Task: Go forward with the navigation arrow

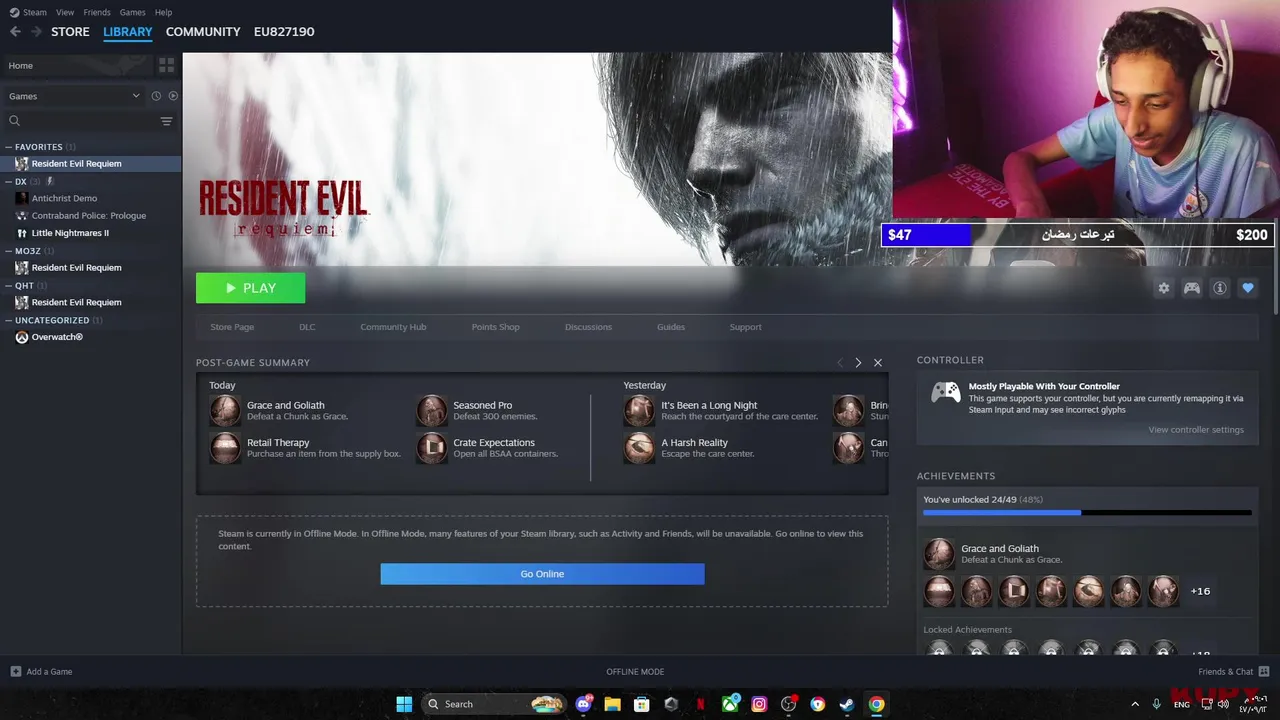Action: [36, 32]
